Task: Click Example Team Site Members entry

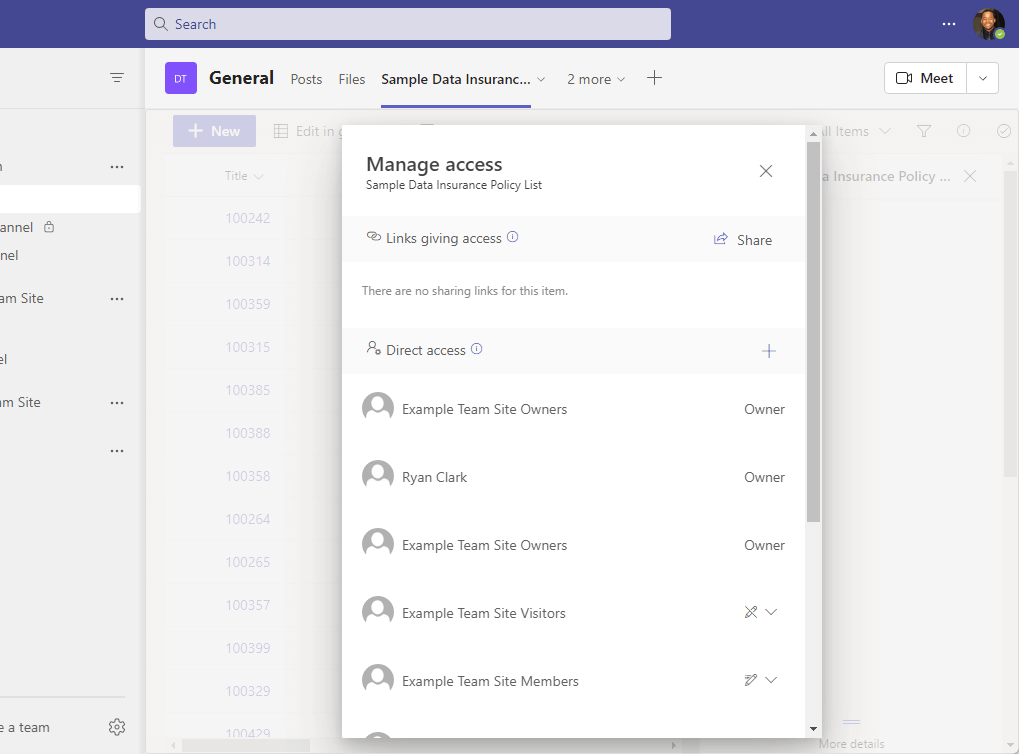Action: coord(490,681)
